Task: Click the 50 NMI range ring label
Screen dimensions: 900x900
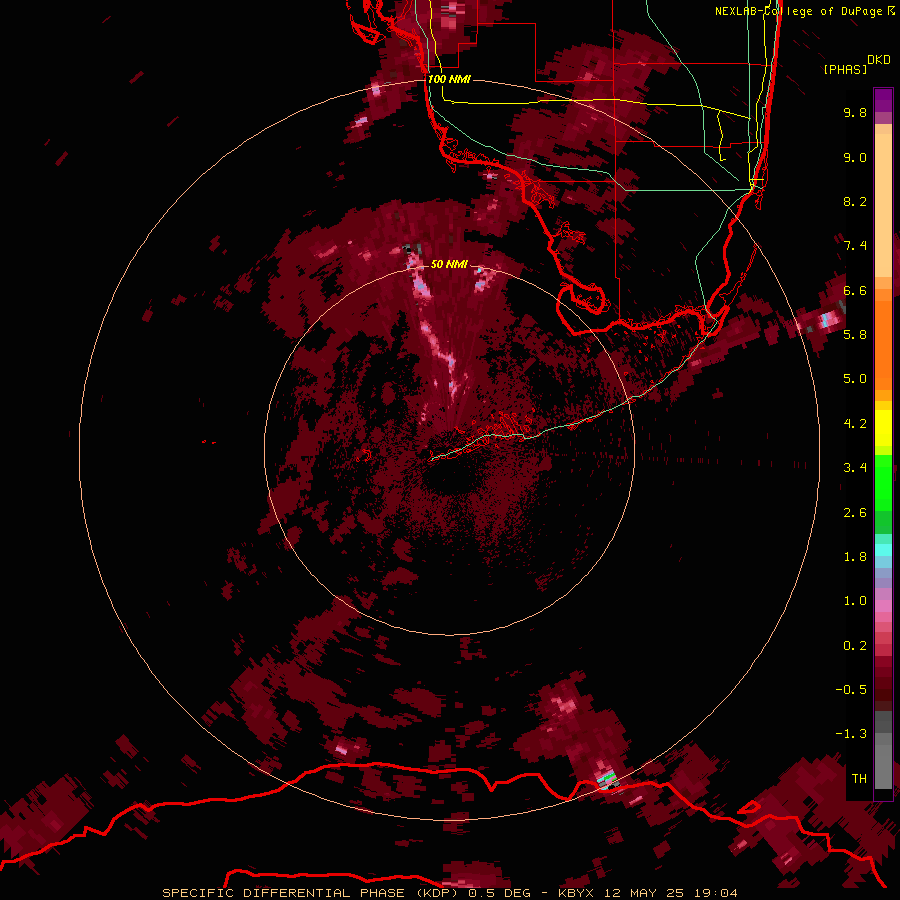Action: [x=449, y=264]
